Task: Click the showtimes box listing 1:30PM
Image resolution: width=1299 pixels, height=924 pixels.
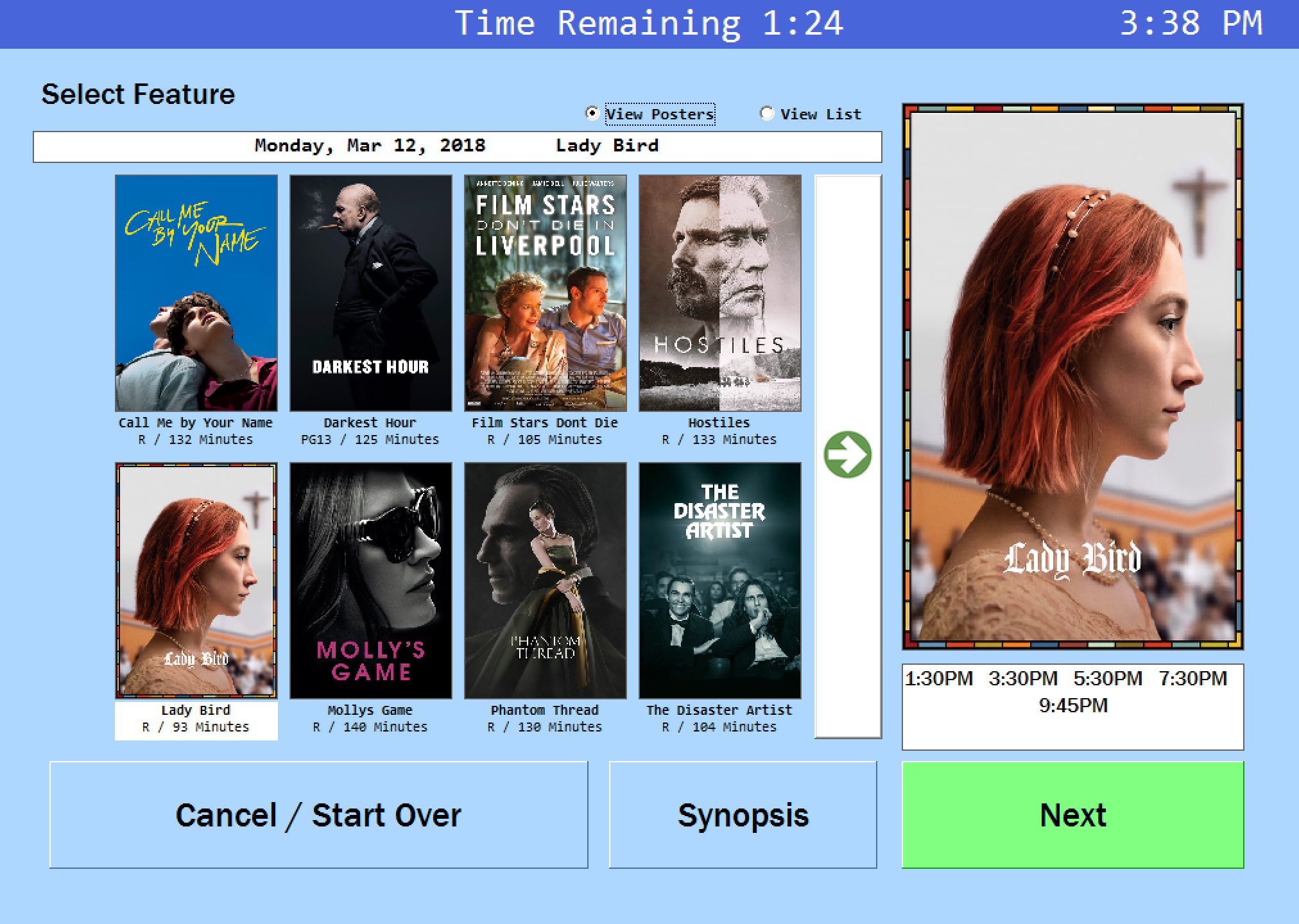Action: pos(1073,707)
